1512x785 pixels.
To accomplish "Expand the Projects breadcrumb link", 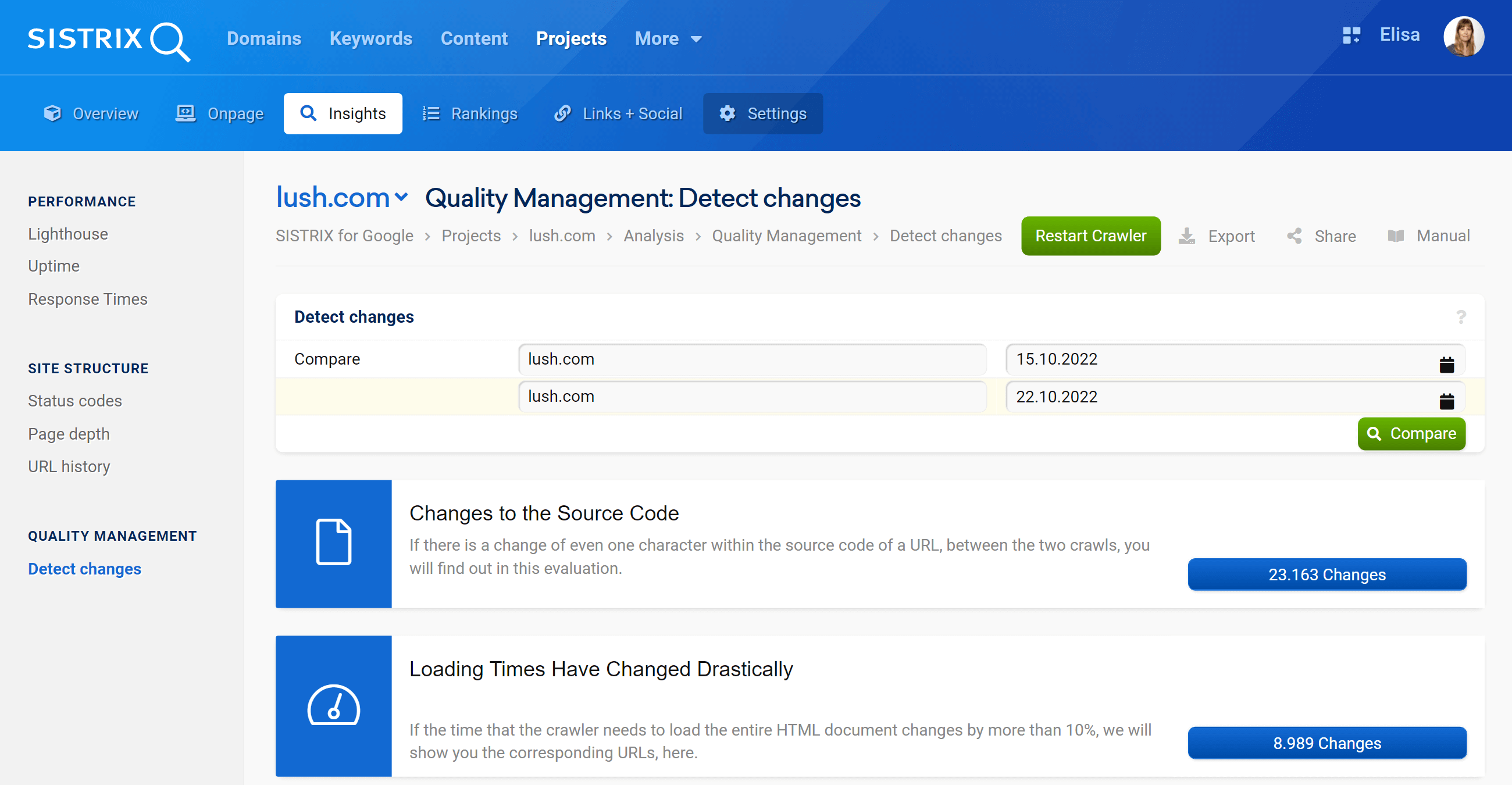I will [x=471, y=236].
